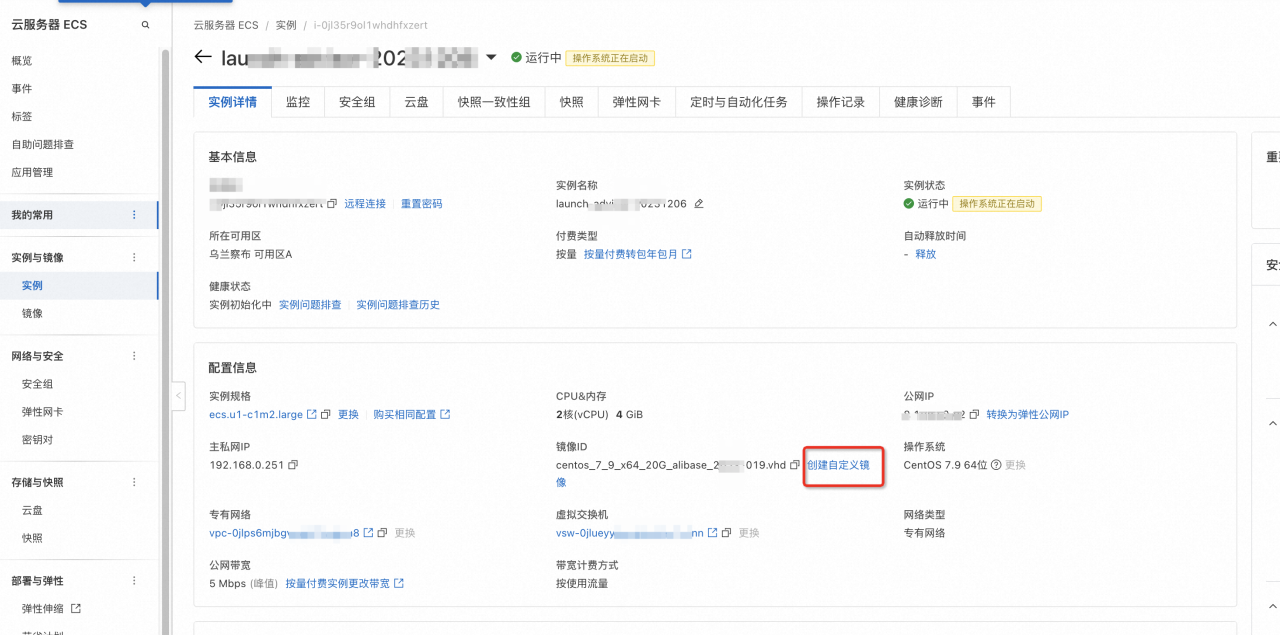
Task: Click the left sidebar vertical scrollbar
Action: point(165,300)
